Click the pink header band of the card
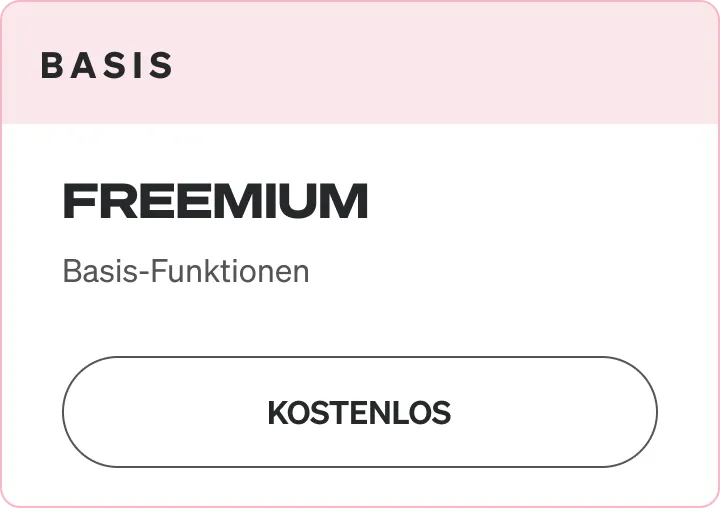Viewport: 720px width, 508px height. tap(450, 66)
